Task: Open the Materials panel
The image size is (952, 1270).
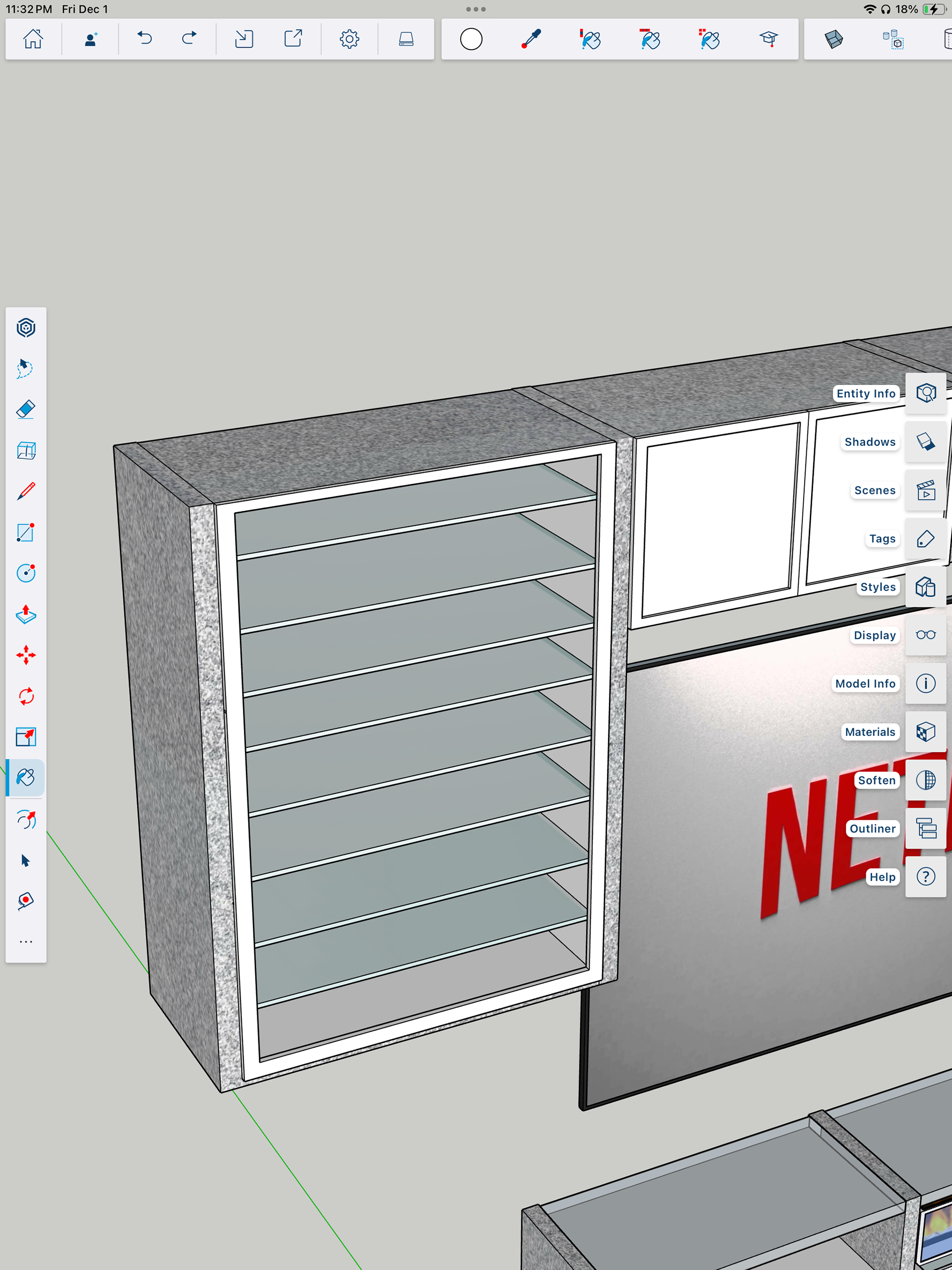Action: 925,732
